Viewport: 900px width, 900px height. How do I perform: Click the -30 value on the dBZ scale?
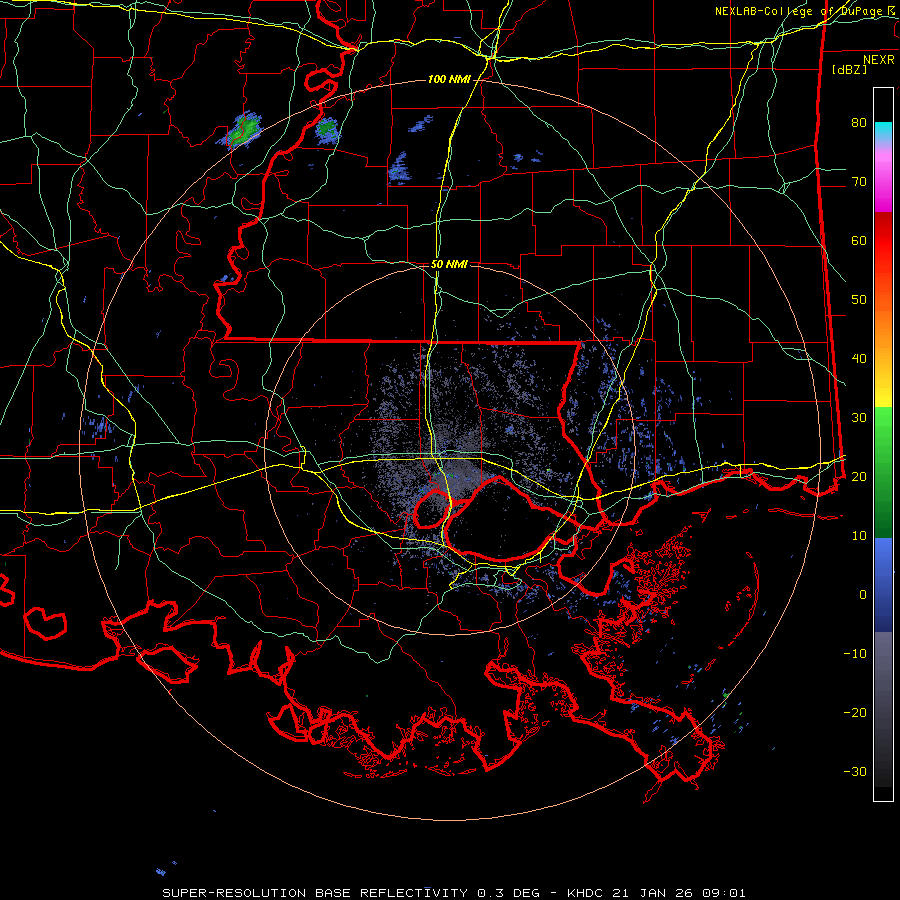[x=855, y=771]
